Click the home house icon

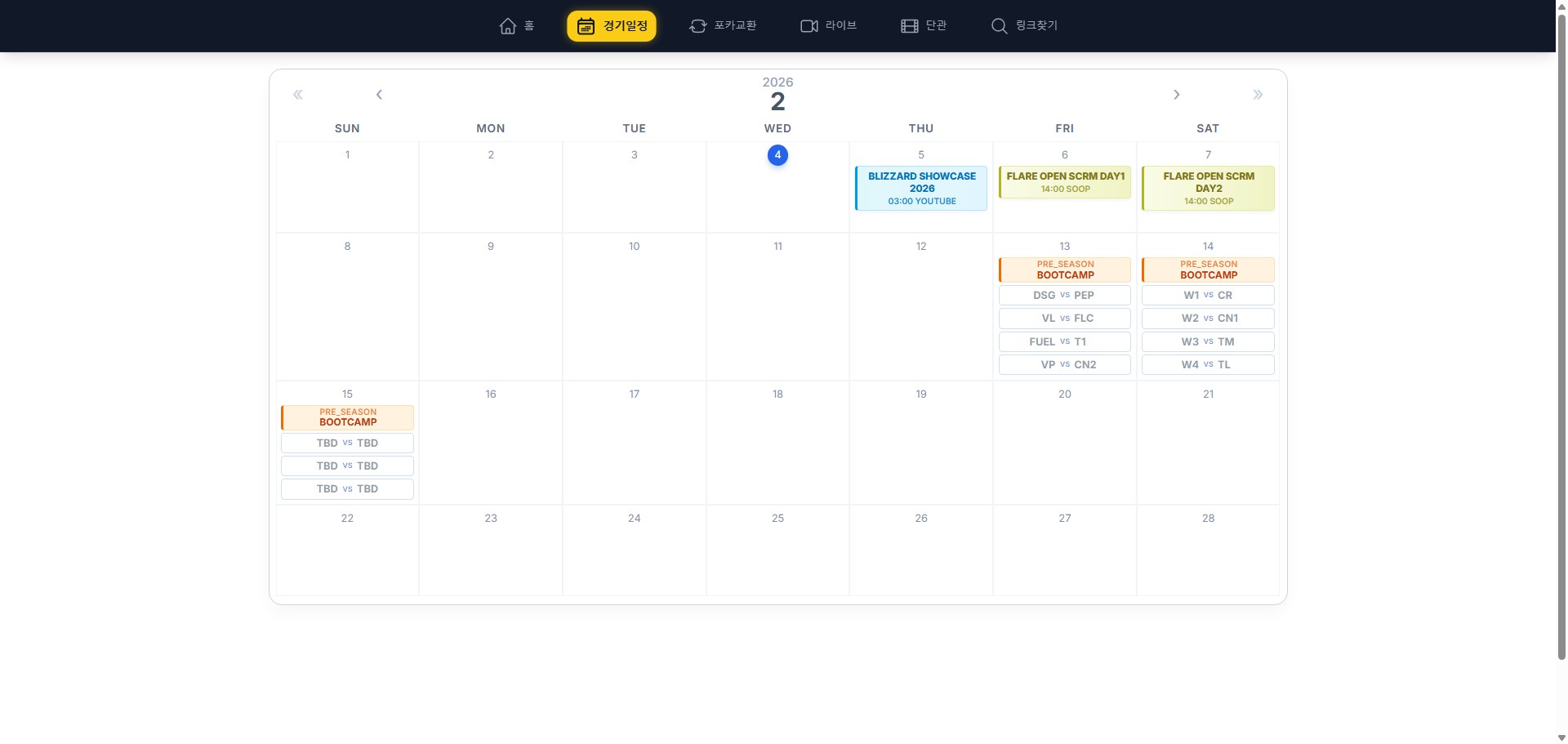[507, 26]
